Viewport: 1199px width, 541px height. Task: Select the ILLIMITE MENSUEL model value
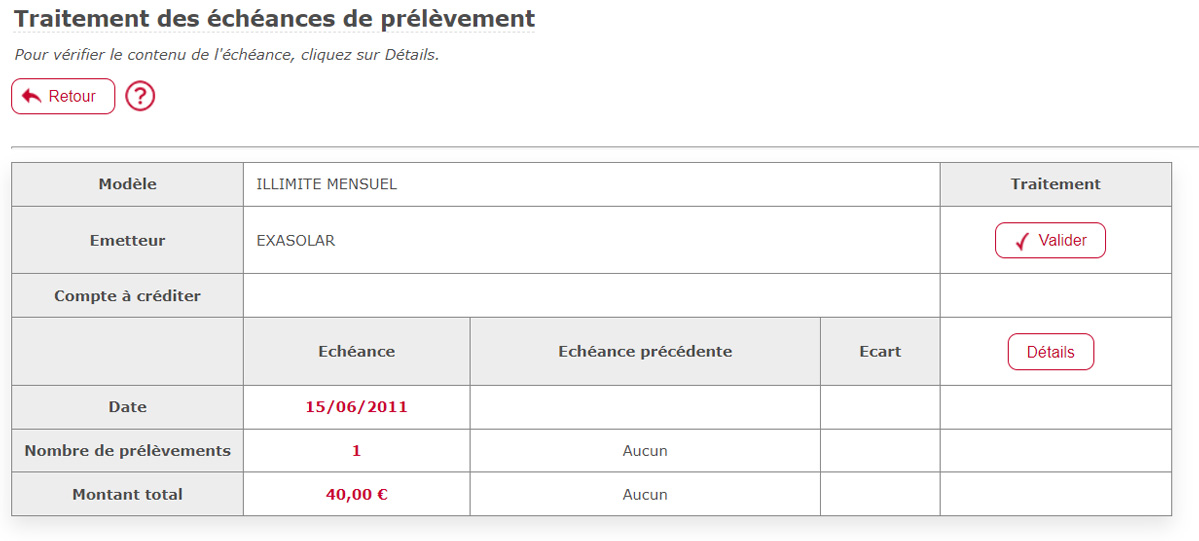point(327,184)
